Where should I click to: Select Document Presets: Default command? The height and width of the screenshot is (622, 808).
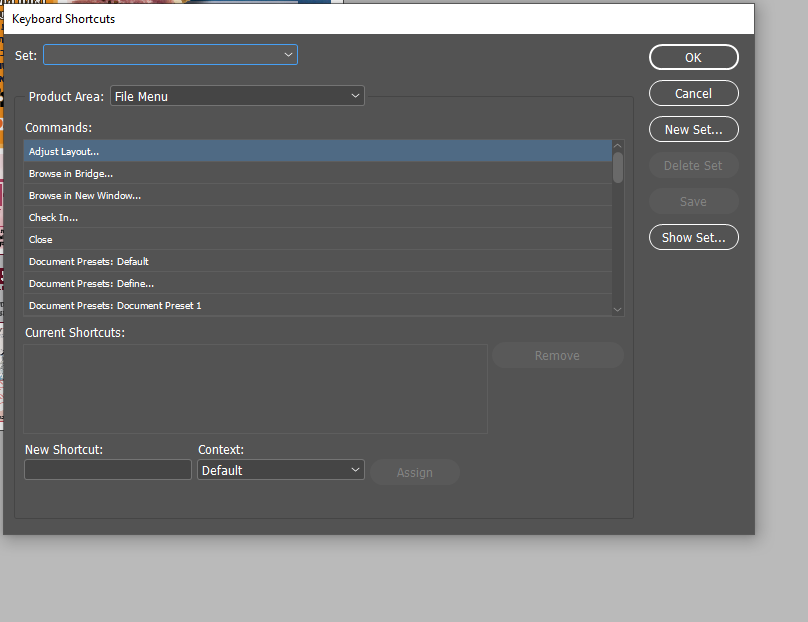[x=317, y=261]
